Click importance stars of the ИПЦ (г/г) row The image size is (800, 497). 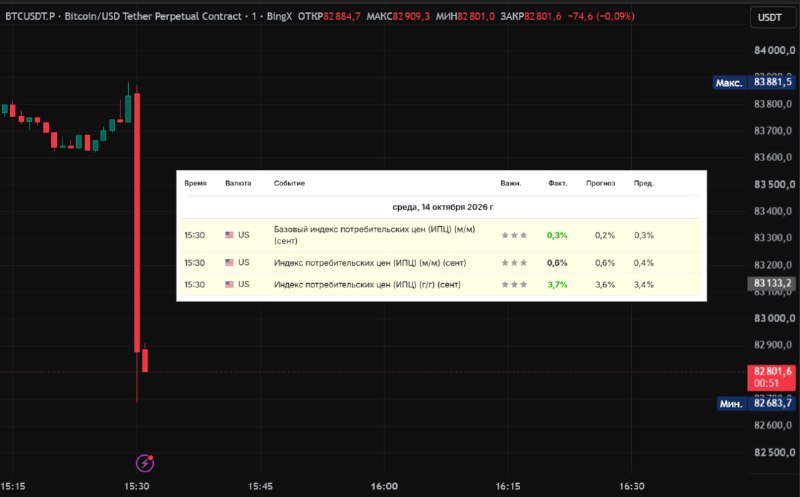click(514, 284)
